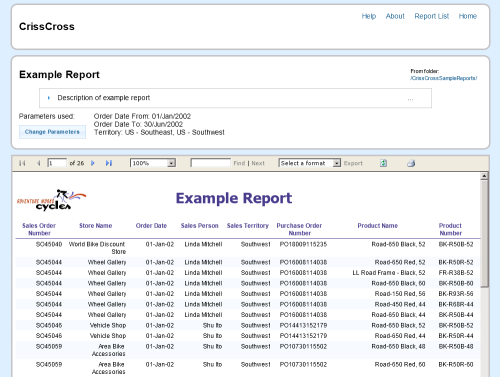
Task: Click Road-650 Black, 60 product cell
Action: pos(399,283)
